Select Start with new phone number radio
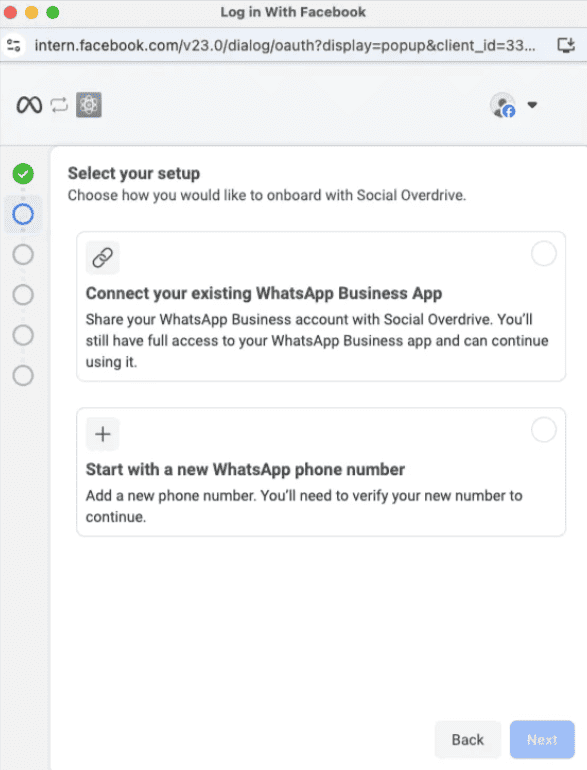 pos(544,430)
